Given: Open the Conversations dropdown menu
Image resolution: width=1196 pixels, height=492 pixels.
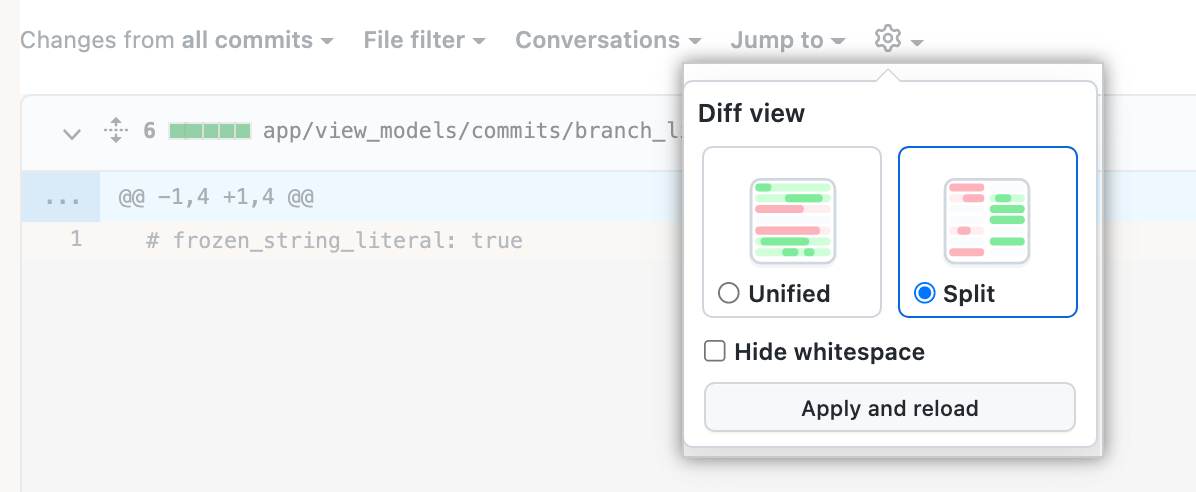Looking at the screenshot, I should (x=608, y=41).
